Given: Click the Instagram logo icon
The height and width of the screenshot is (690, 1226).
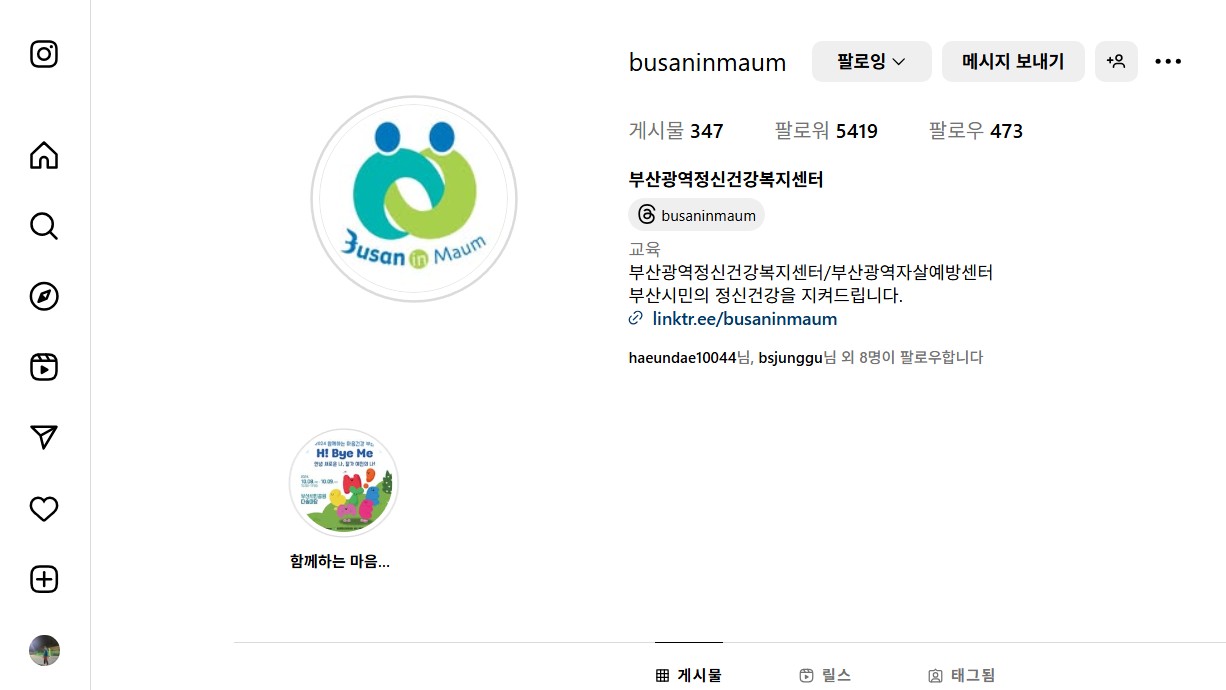Looking at the screenshot, I should pyautogui.click(x=44, y=54).
